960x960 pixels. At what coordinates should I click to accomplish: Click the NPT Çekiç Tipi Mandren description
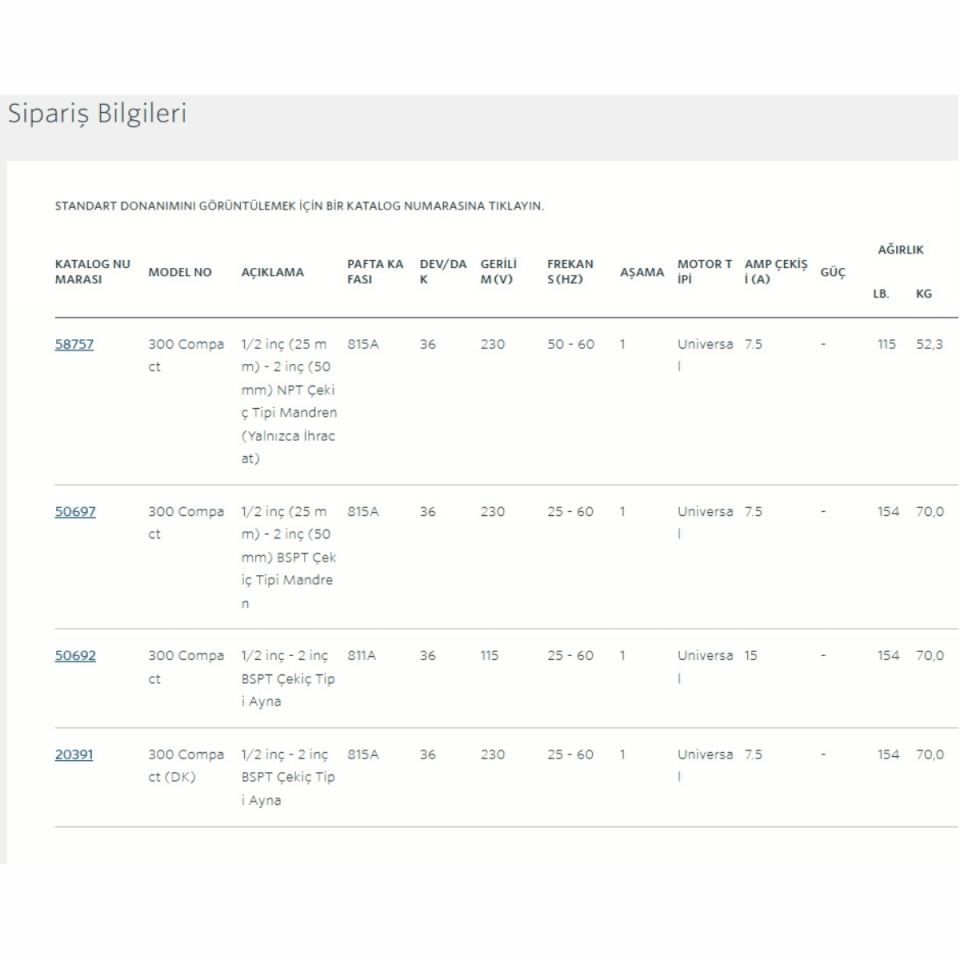click(289, 401)
